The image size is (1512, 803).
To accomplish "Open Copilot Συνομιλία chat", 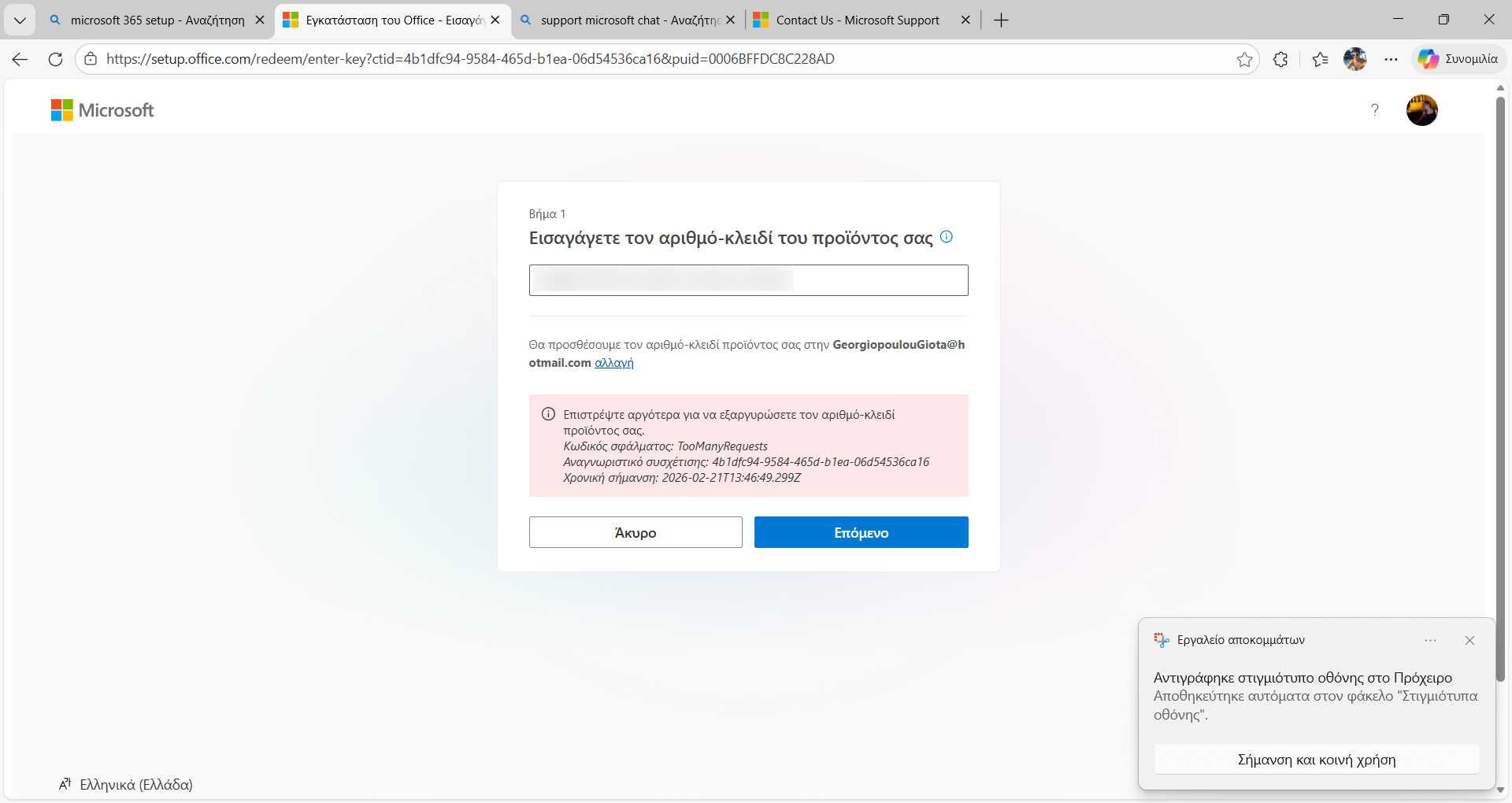I will pos(1458,59).
